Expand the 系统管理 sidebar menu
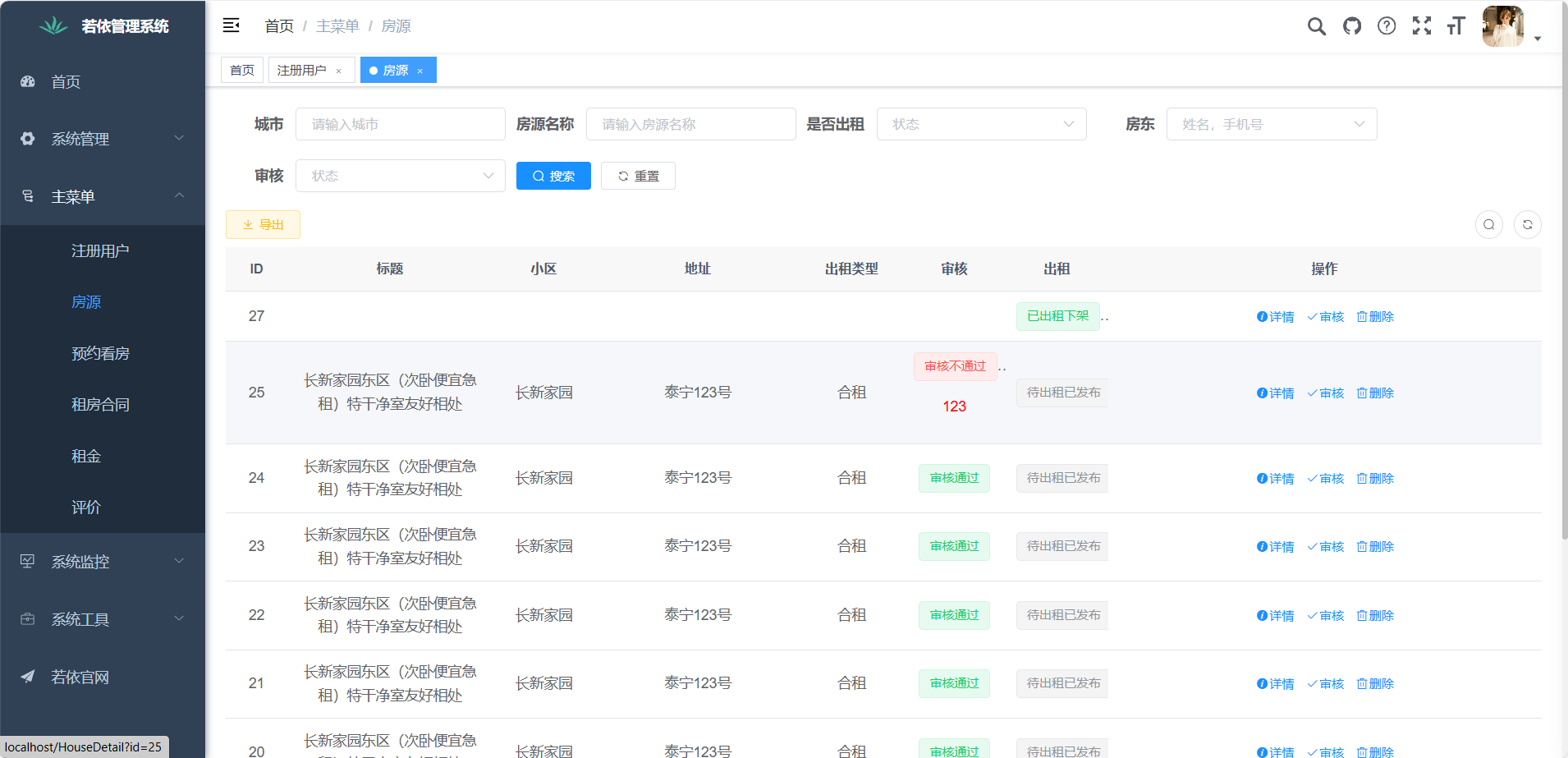 (103, 139)
